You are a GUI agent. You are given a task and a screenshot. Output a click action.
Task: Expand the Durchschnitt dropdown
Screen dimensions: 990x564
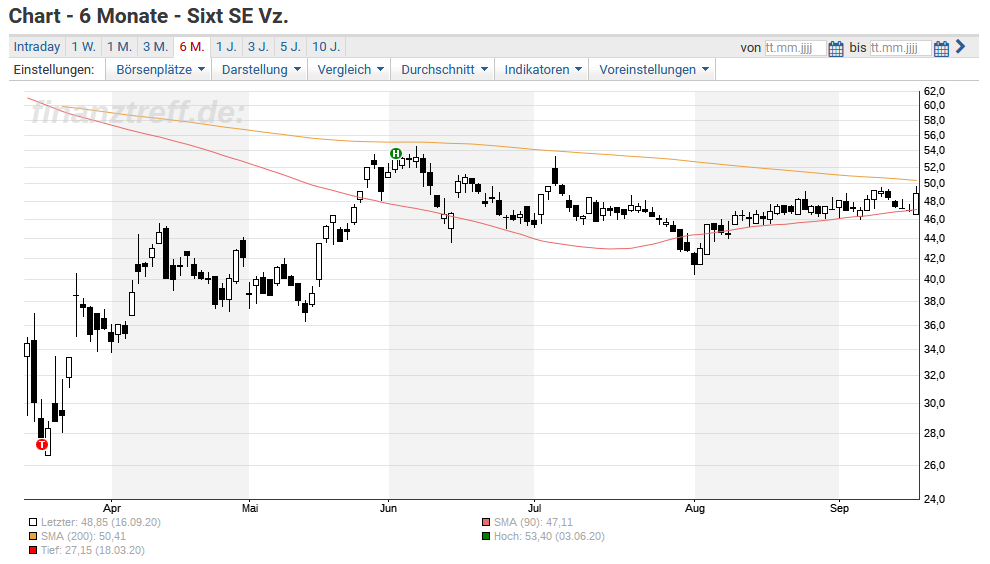[444, 69]
